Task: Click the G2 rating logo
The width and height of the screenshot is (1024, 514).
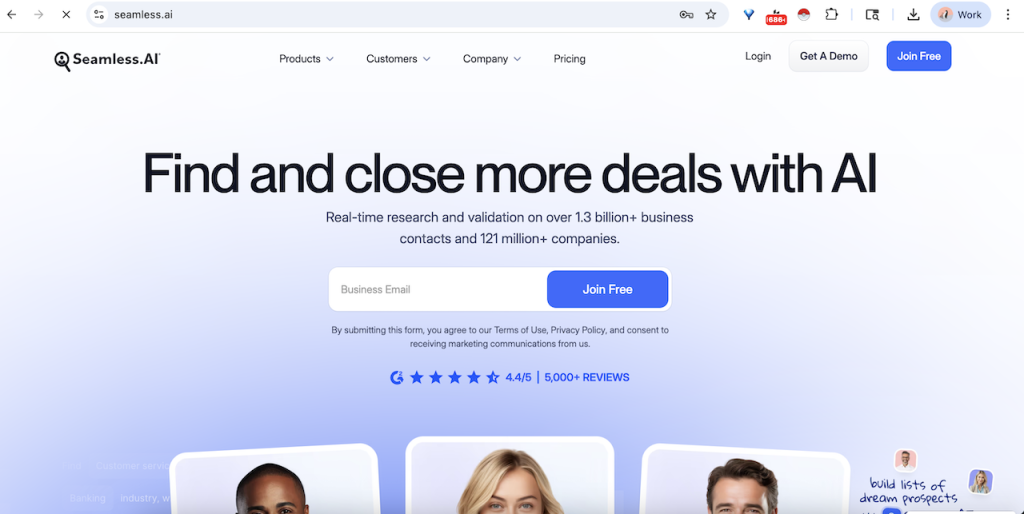Action: click(x=396, y=377)
